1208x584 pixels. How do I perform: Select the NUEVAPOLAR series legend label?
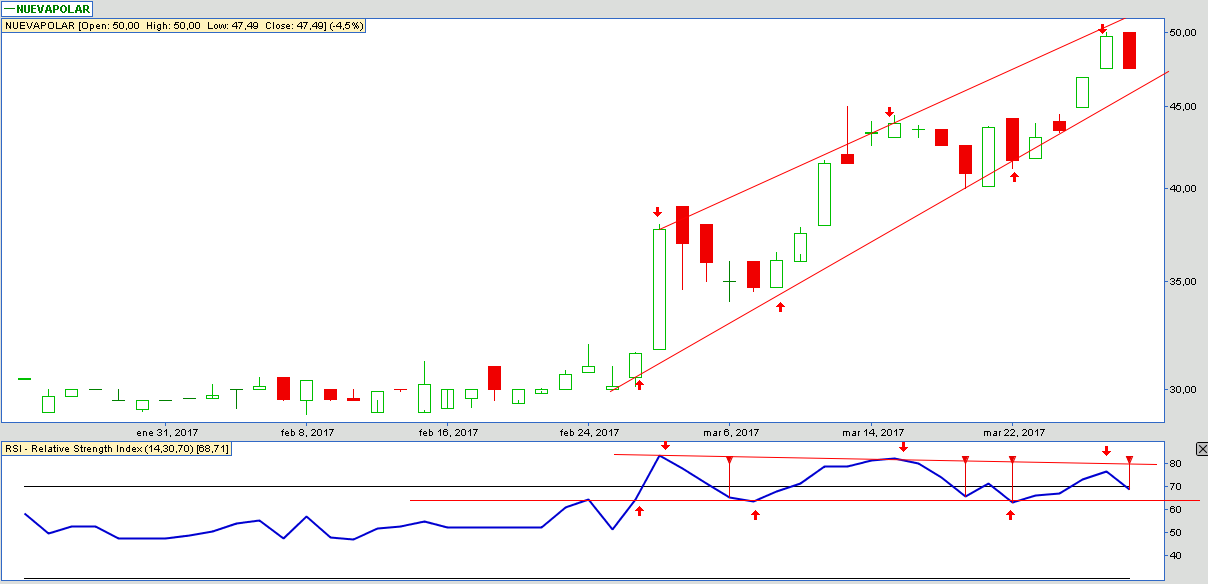click(46, 9)
